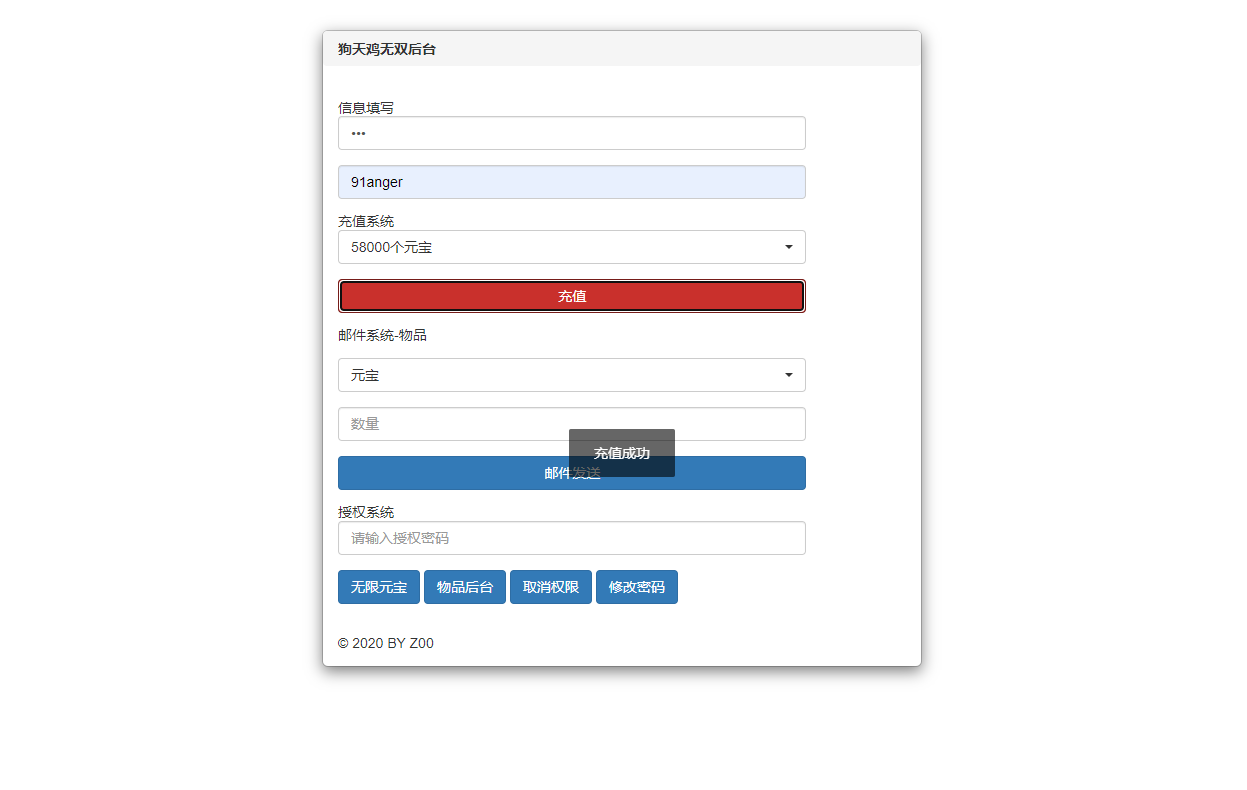Screen dimensions: 1247x790
Task: Click the username field containing 91anger
Action: (x=571, y=182)
